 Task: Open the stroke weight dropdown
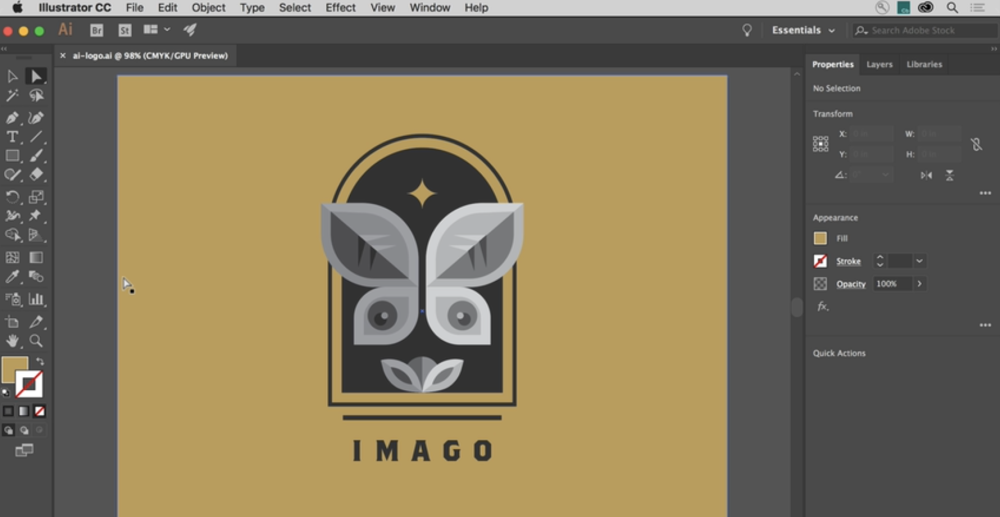pos(919,261)
